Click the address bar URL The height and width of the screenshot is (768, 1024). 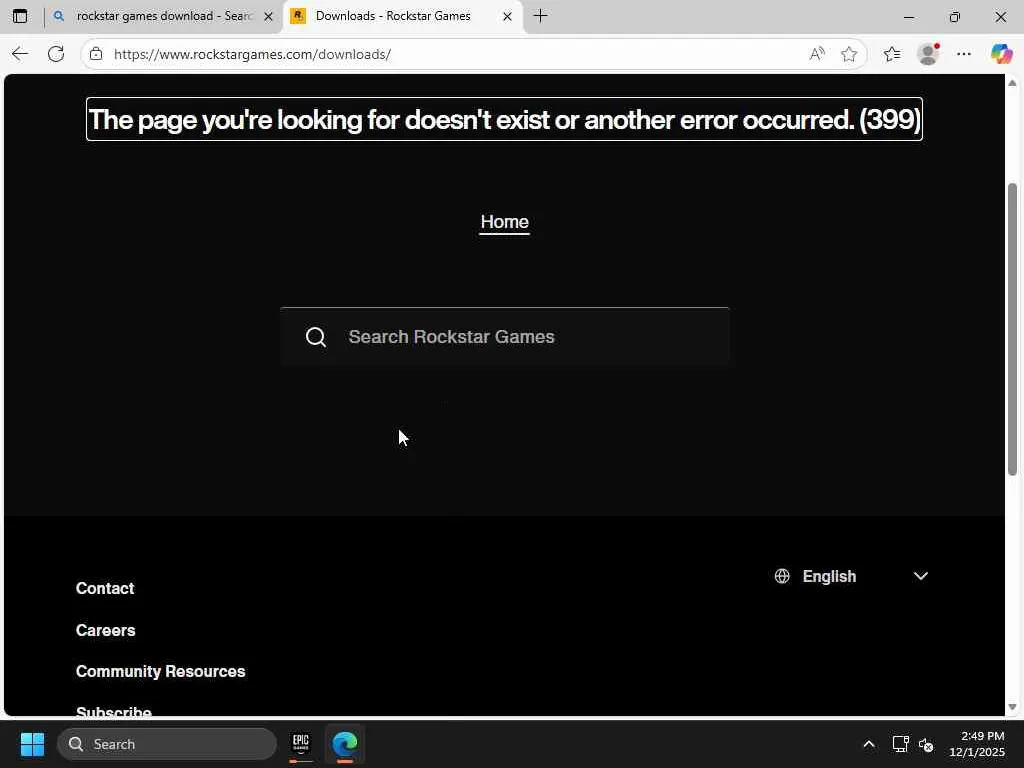[x=252, y=54]
